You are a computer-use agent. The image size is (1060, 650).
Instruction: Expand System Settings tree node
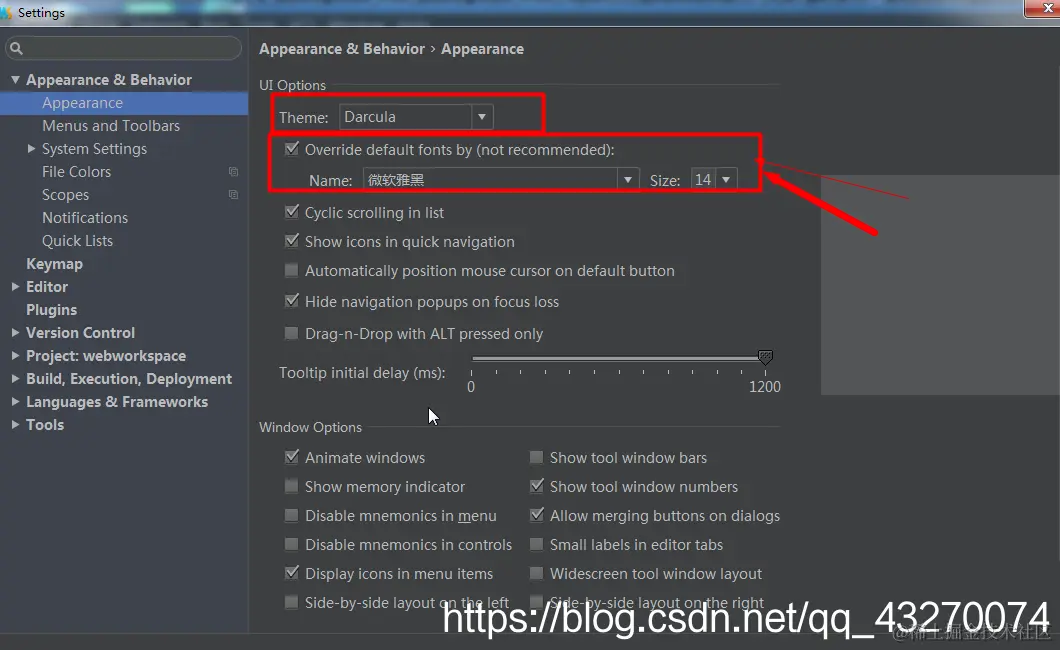31,149
